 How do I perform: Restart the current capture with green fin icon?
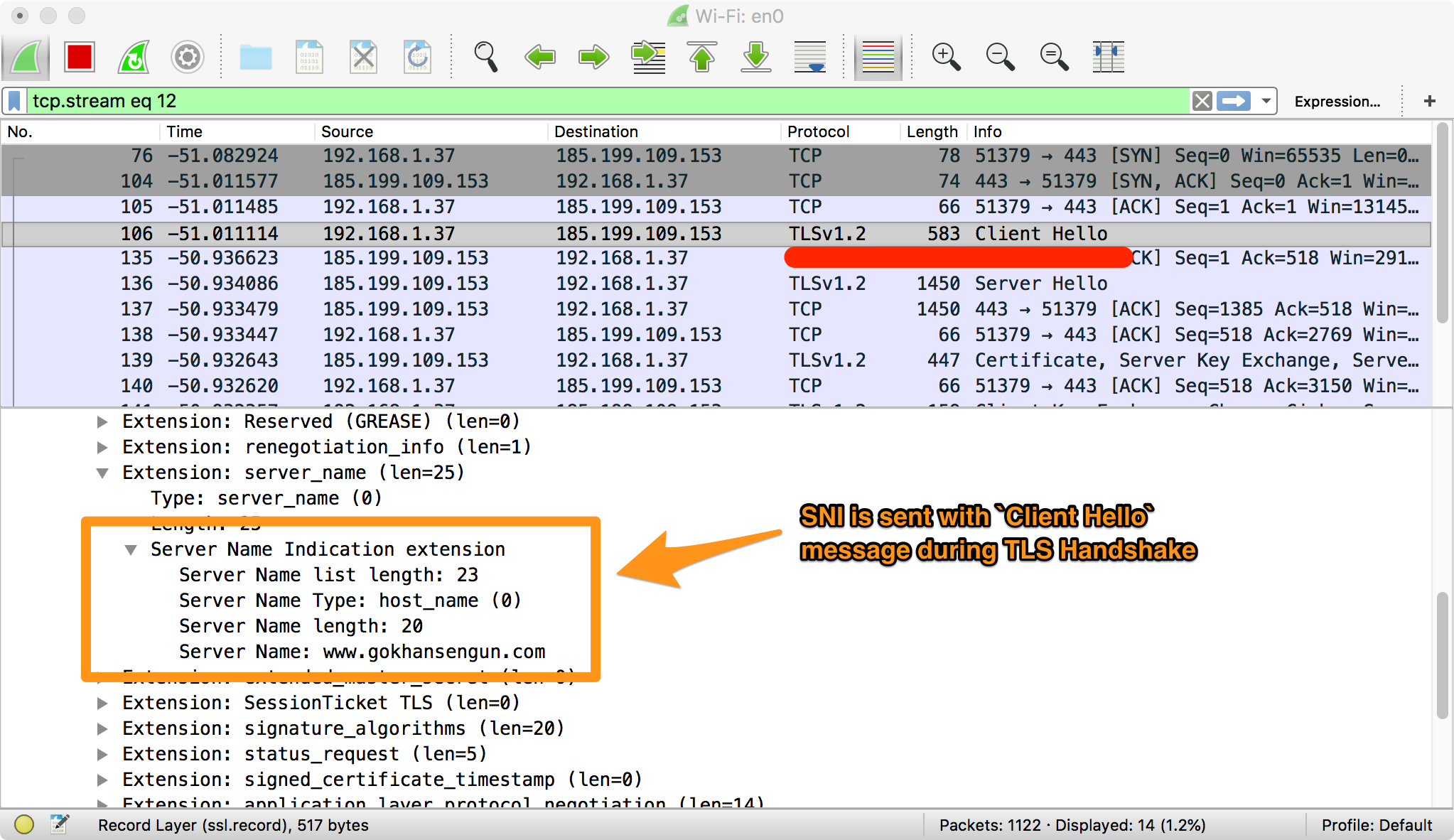(134, 57)
